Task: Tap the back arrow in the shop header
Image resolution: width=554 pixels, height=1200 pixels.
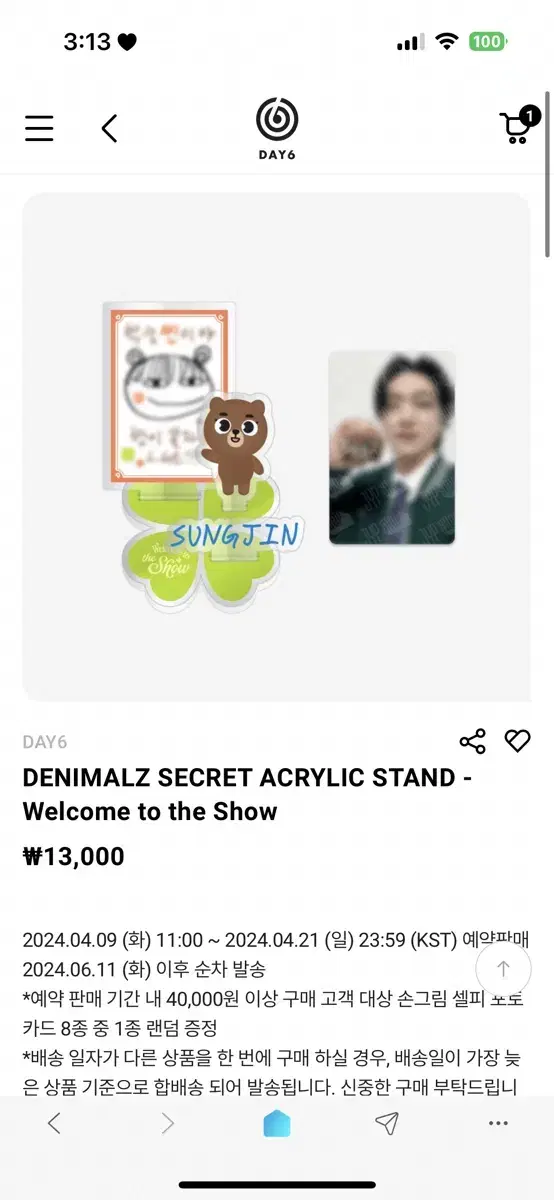Action: [110, 128]
